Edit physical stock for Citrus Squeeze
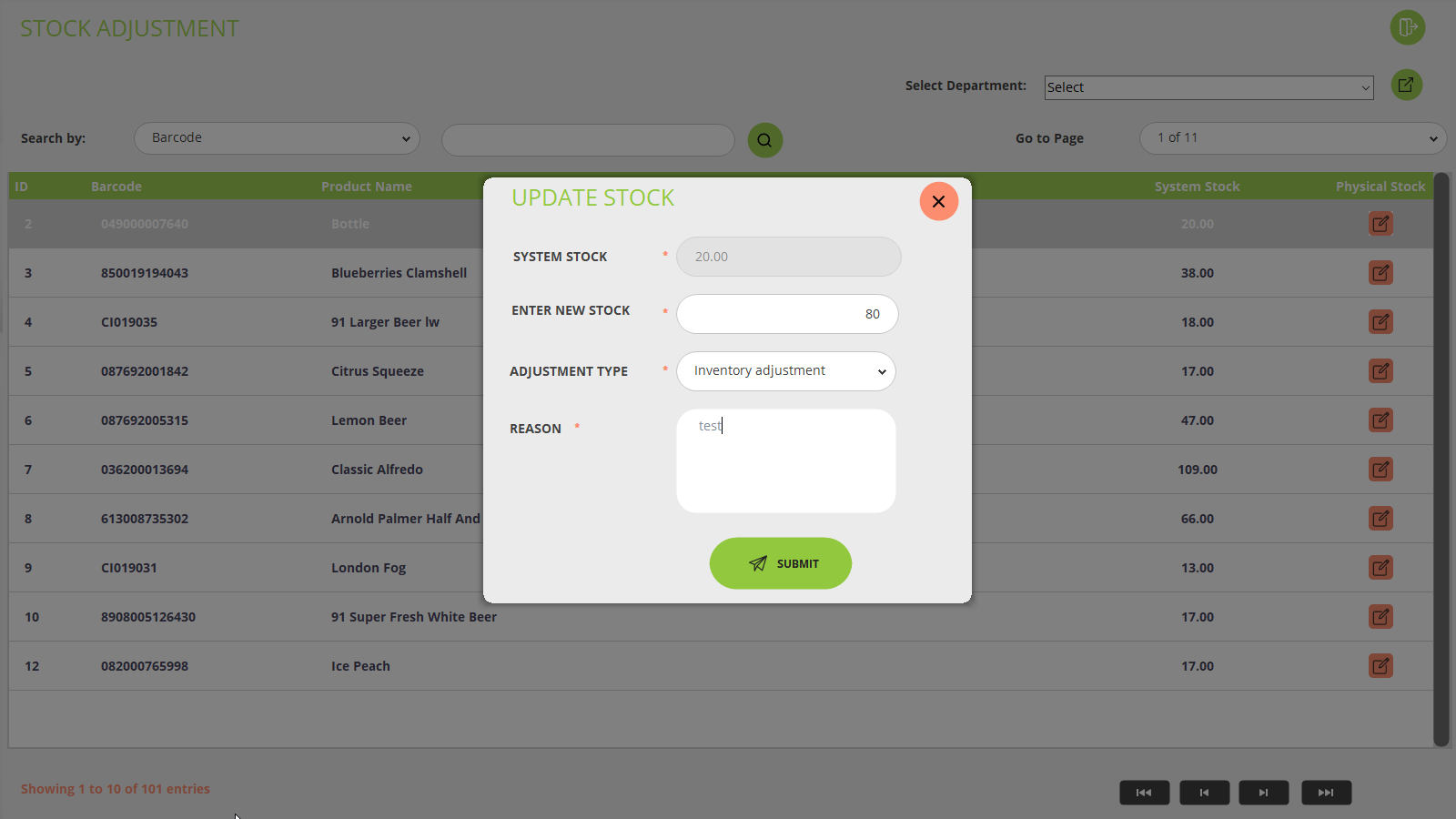This screenshot has height=819, width=1456. coord(1380,371)
